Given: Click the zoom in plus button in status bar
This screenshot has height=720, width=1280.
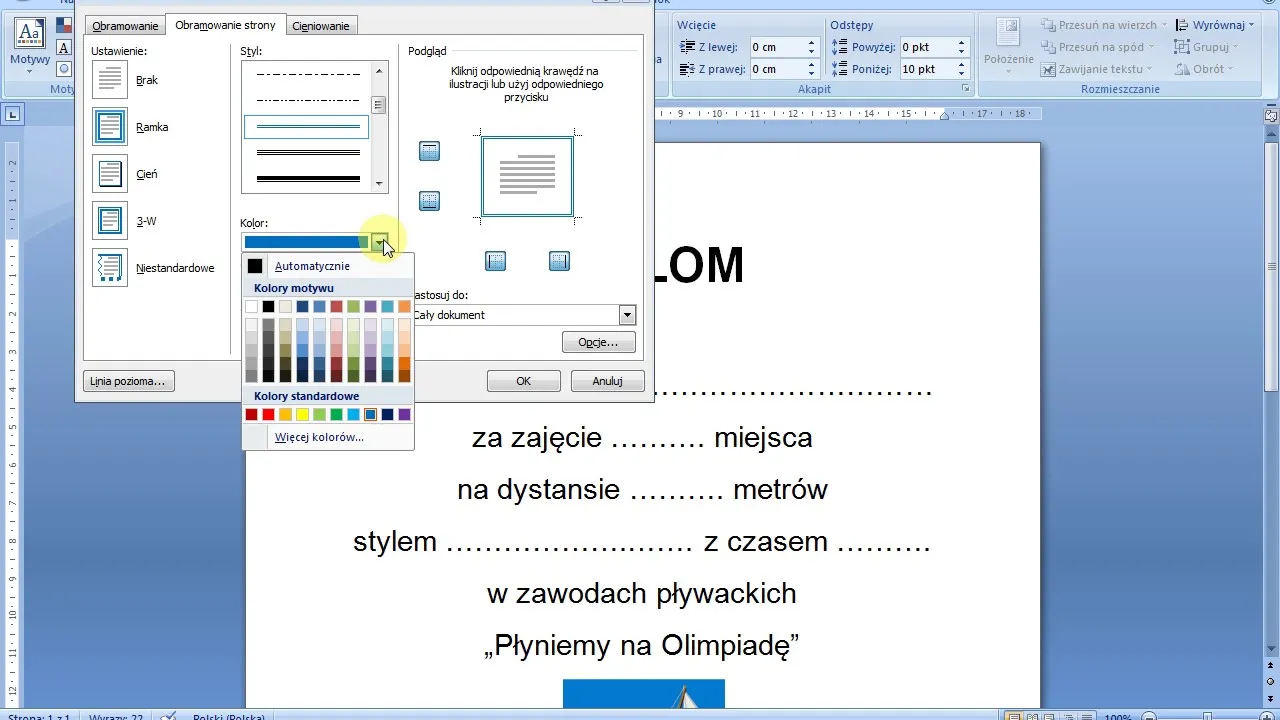Looking at the screenshot, I should pyautogui.click(x=1267, y=717).
